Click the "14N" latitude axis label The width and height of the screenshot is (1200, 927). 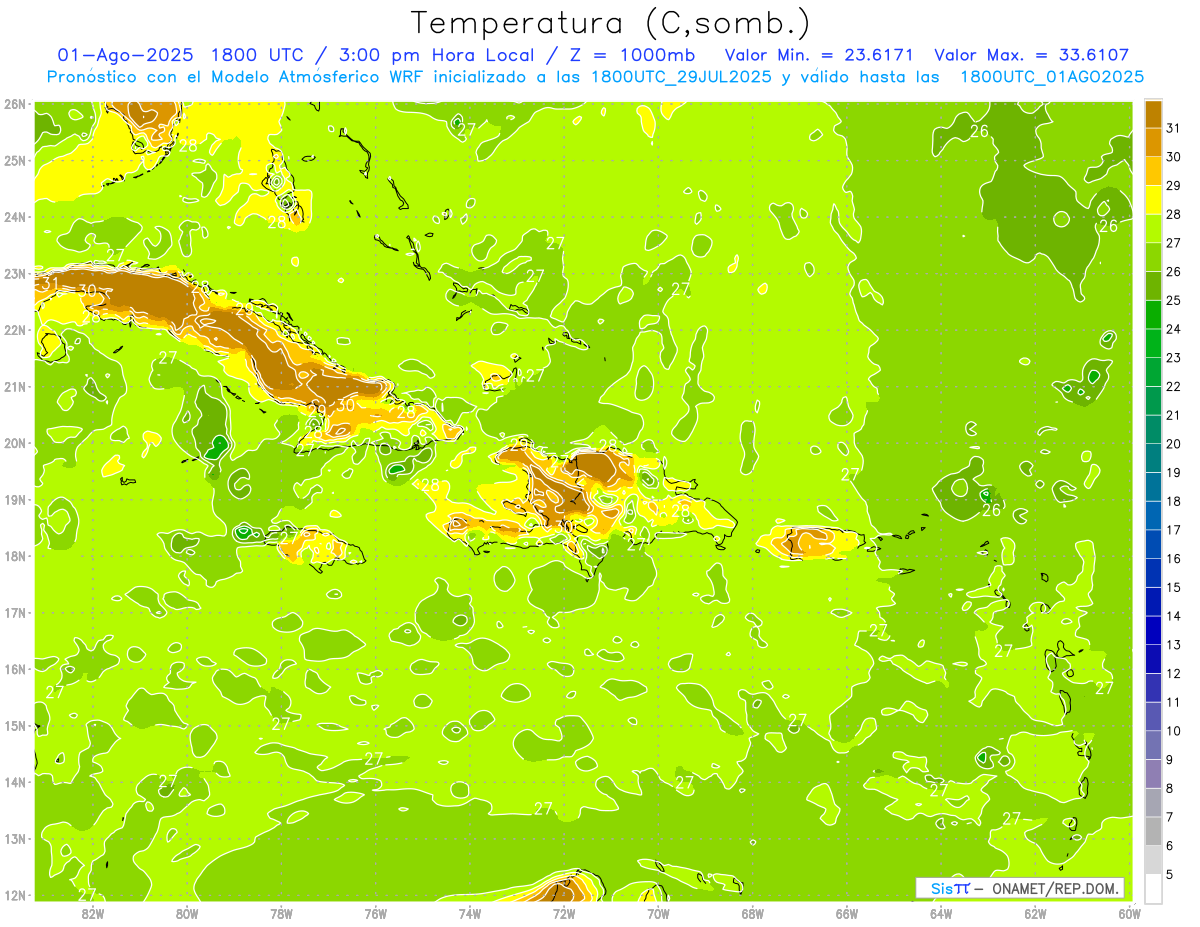pos(14,782)
